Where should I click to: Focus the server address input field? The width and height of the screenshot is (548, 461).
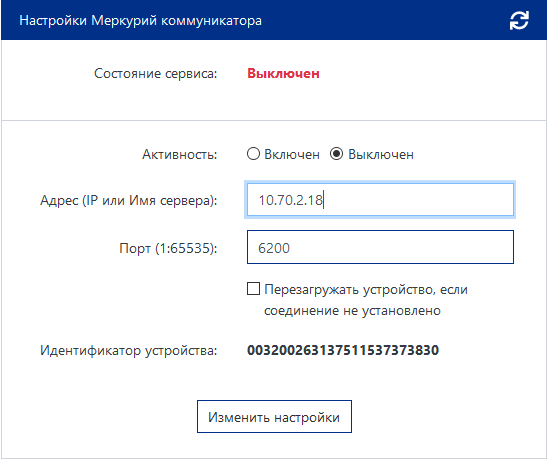coord(380,200)
